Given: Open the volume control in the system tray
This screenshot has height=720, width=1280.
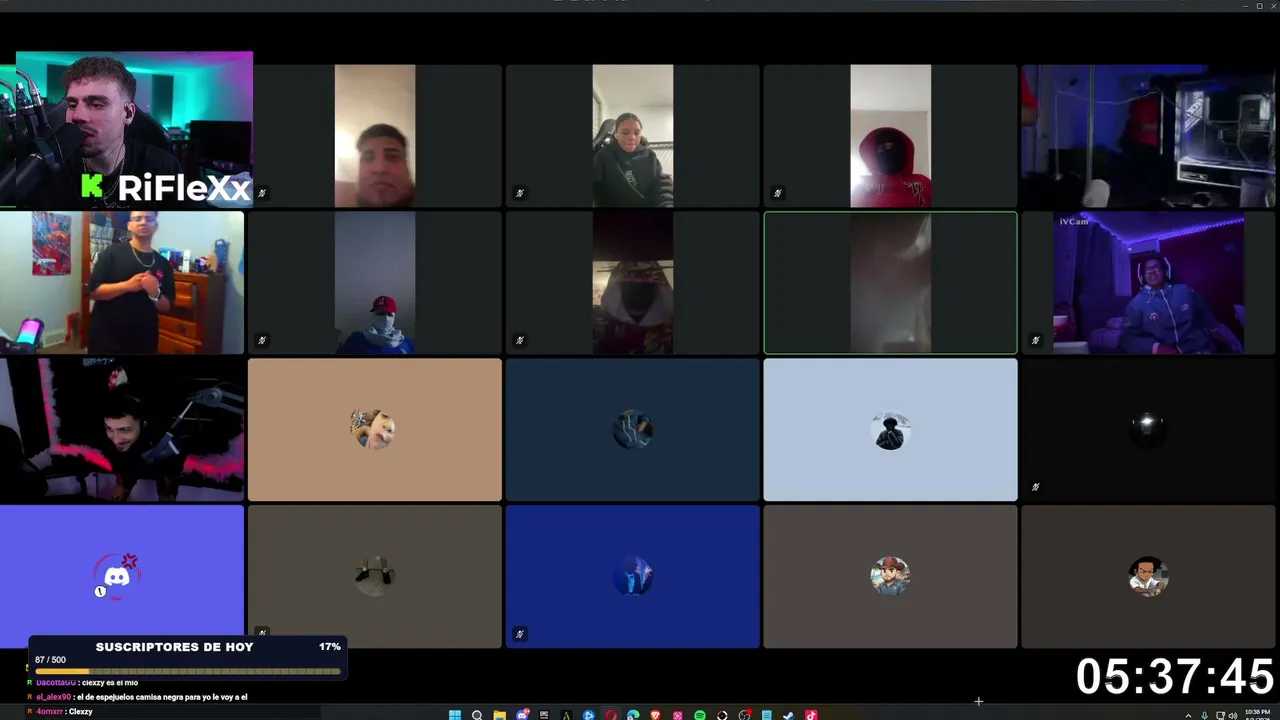Looking at the screenshot, I should click(x=1233, y=715).
